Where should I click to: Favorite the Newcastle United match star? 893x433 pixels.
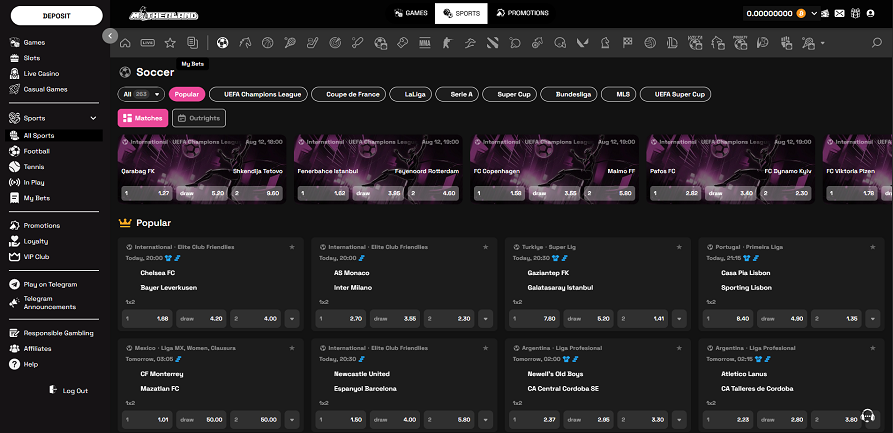[486, 348]
